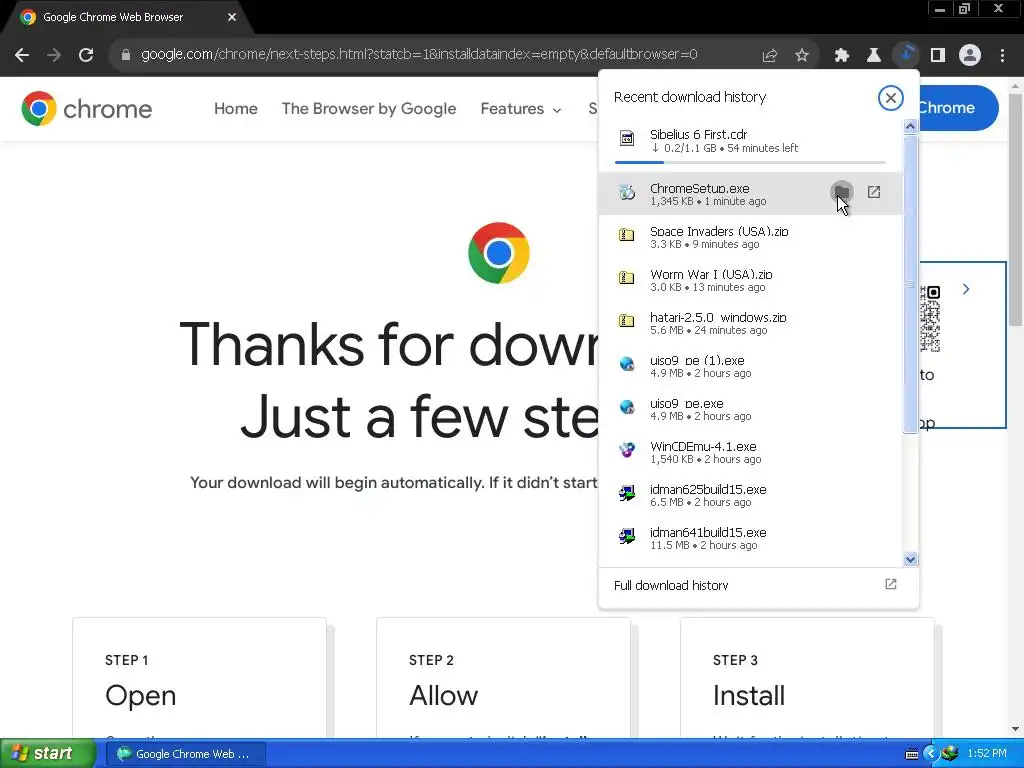Click the taskbar clock showing 1:52 PM
The image size is (1024, 768).
point(987,754)
